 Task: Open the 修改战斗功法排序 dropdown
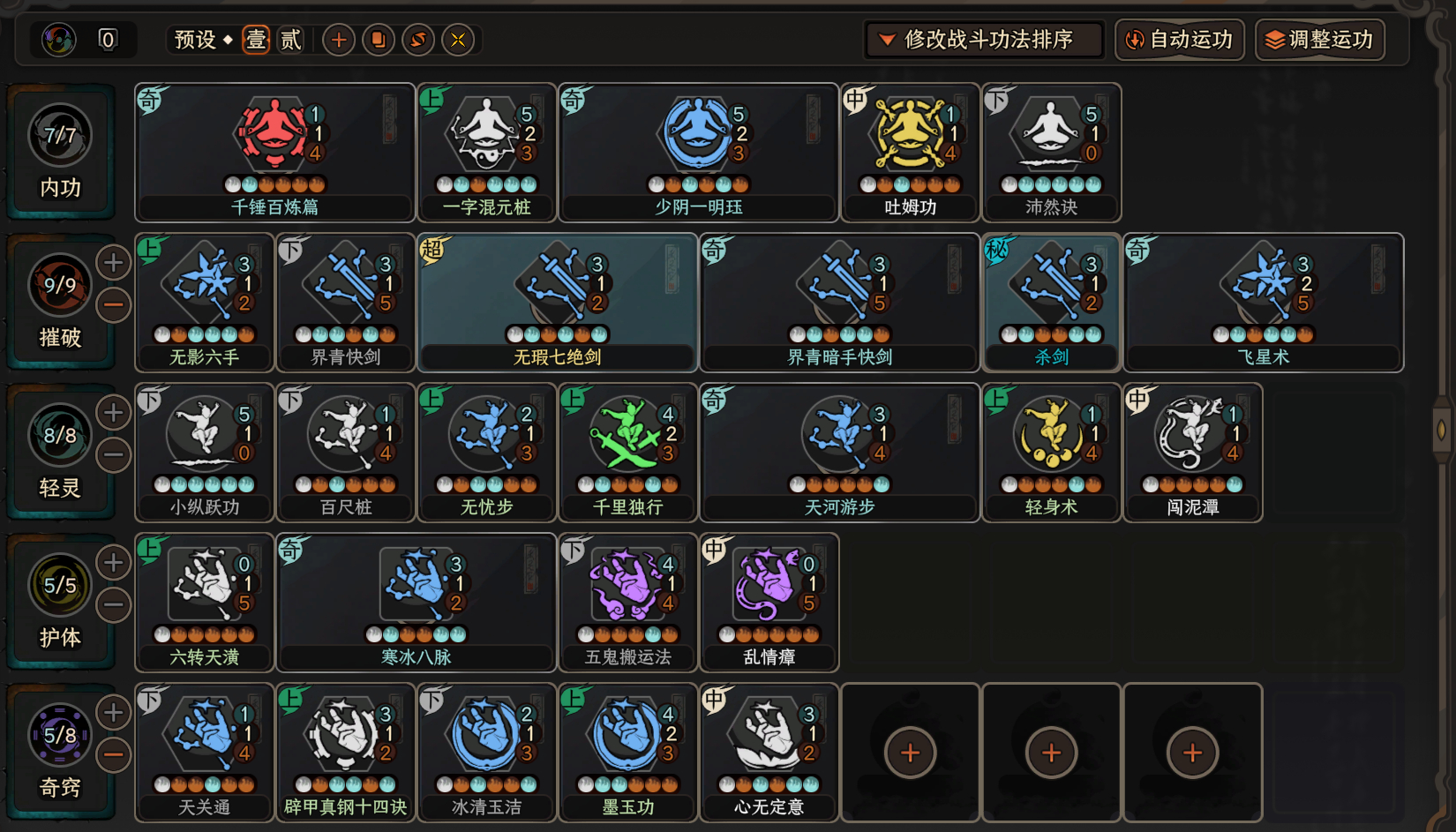point(984,40)
